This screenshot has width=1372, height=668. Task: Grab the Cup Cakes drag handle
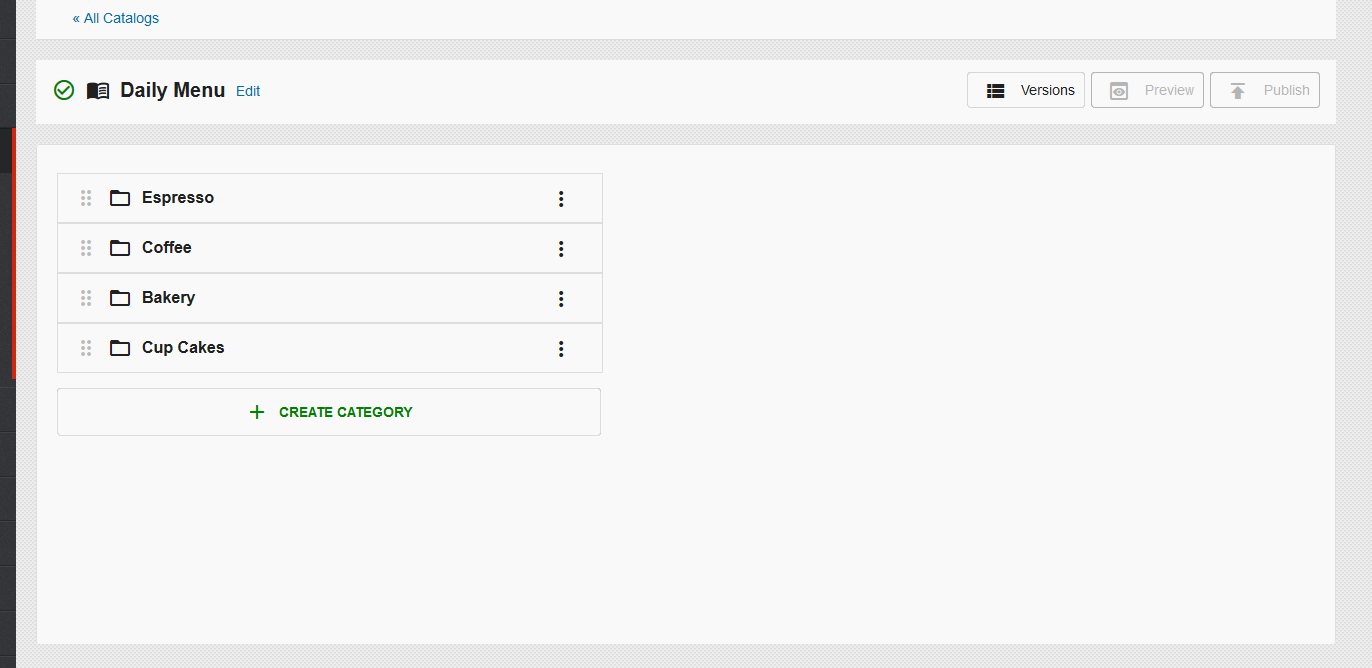pos(86,348)
